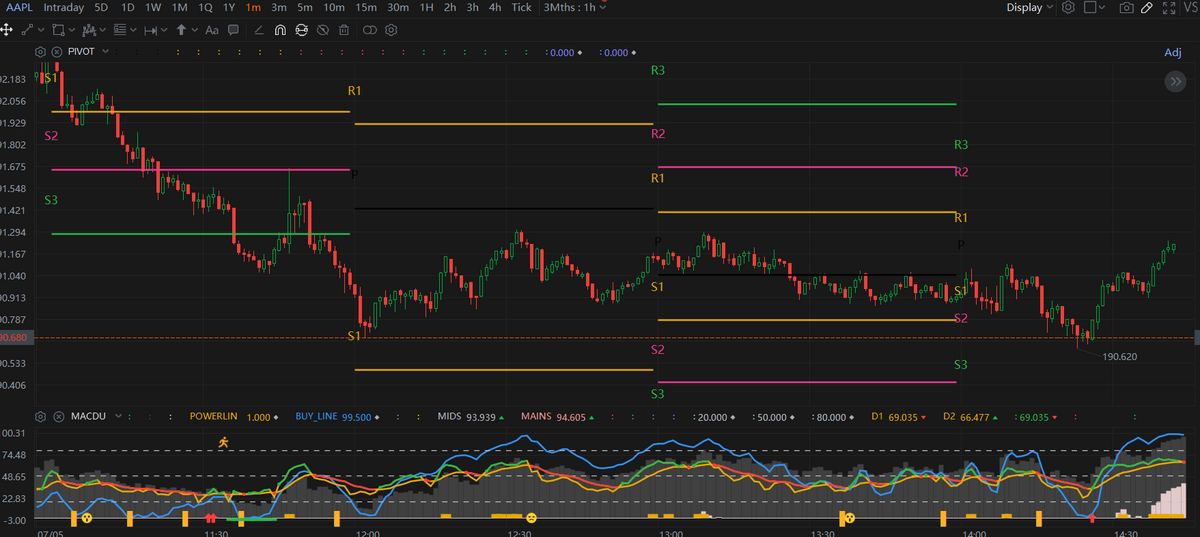
Task: Enter fullscreen chart mode
Action: (x=1169, y=8)
